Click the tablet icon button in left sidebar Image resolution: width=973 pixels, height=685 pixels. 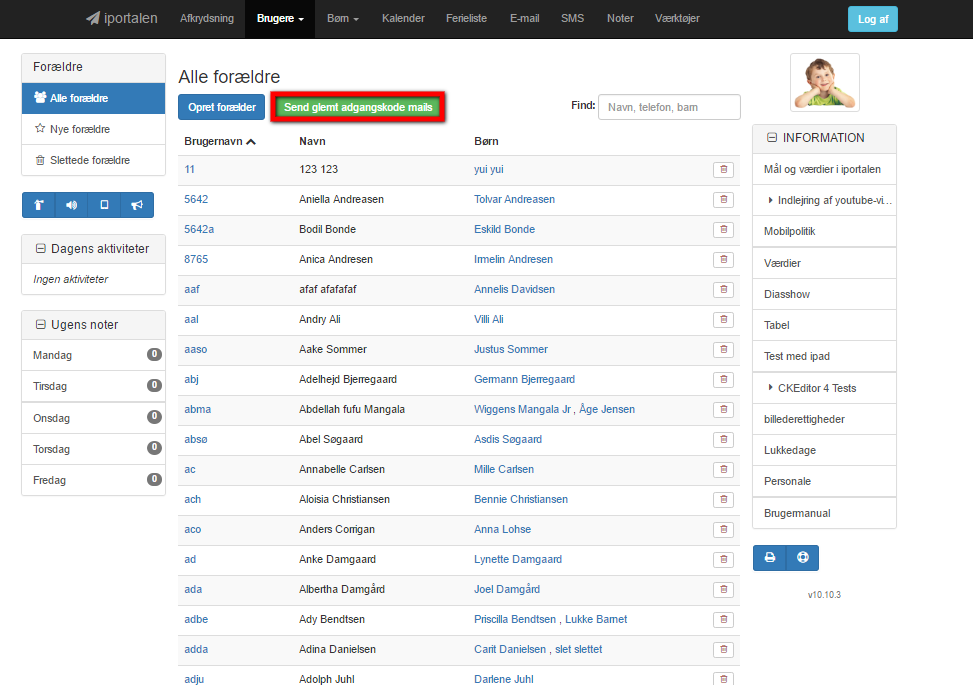pos(104,205)
